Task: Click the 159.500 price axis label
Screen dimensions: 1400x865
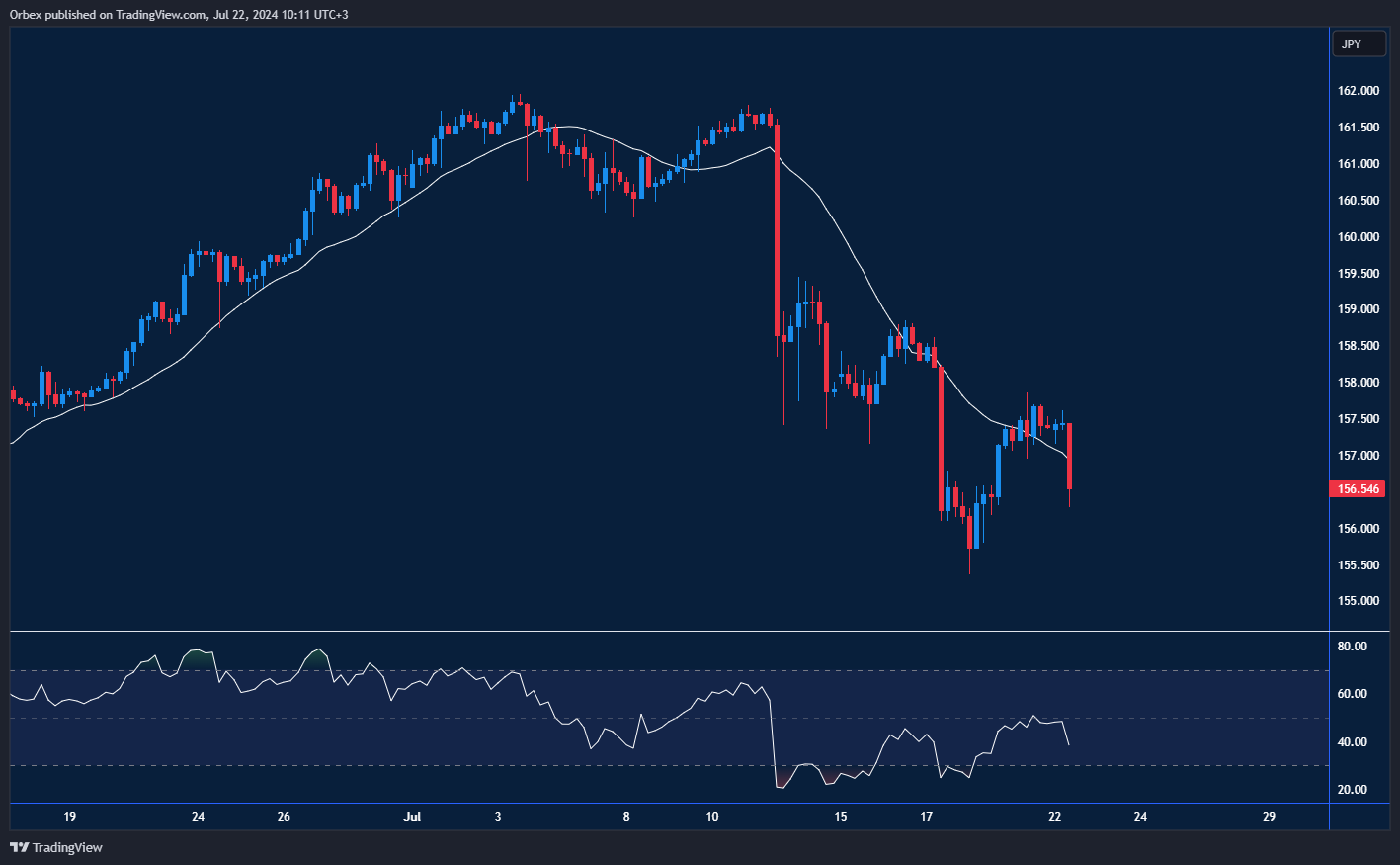Action: pyautogui.click(x=1359, y=274)
